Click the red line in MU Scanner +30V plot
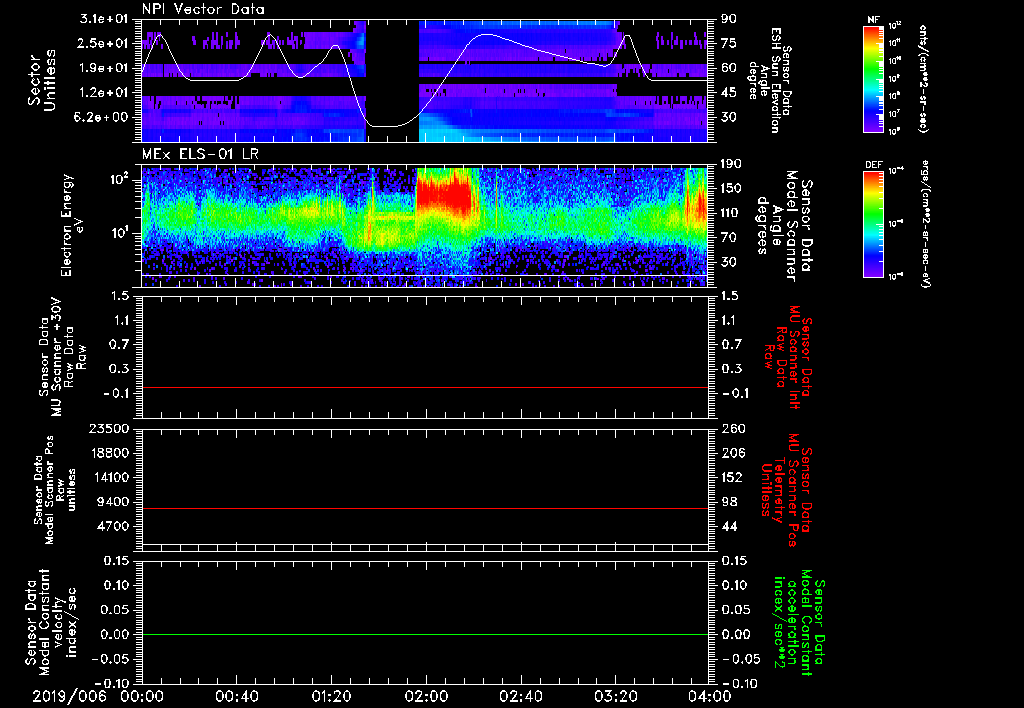 [425, 387]
